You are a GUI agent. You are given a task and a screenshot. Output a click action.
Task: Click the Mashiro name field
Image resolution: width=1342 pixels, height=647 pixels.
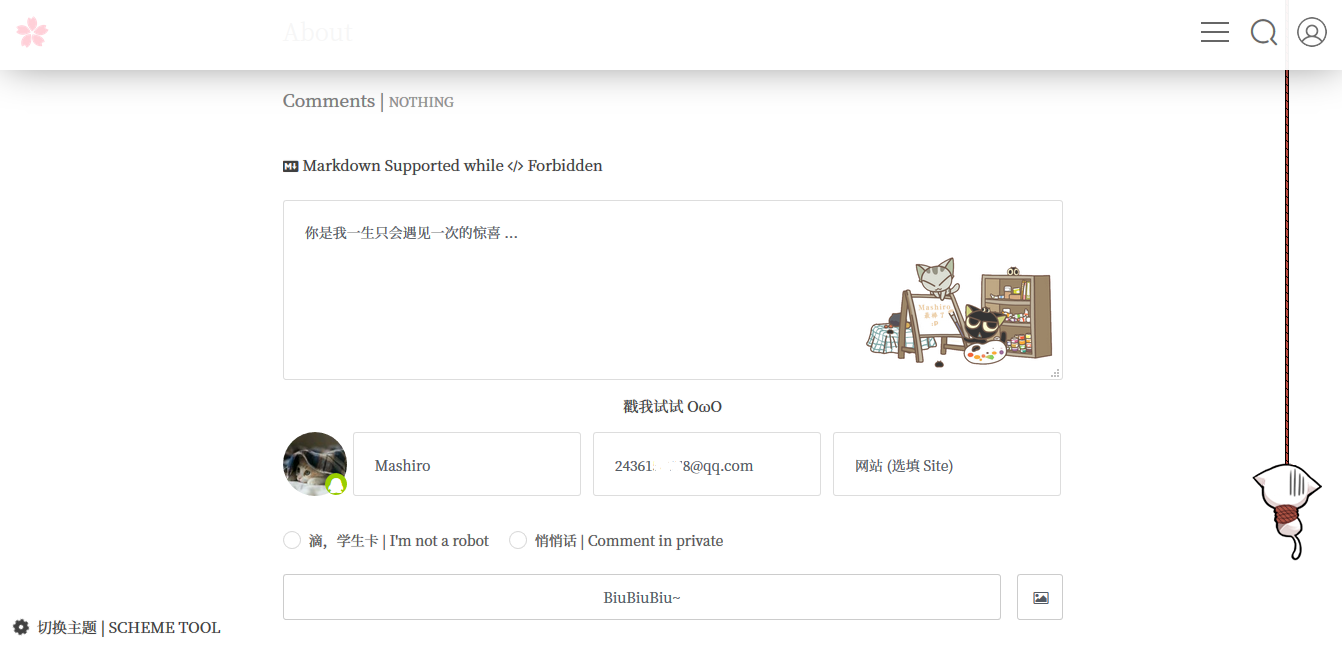[466, 464]
